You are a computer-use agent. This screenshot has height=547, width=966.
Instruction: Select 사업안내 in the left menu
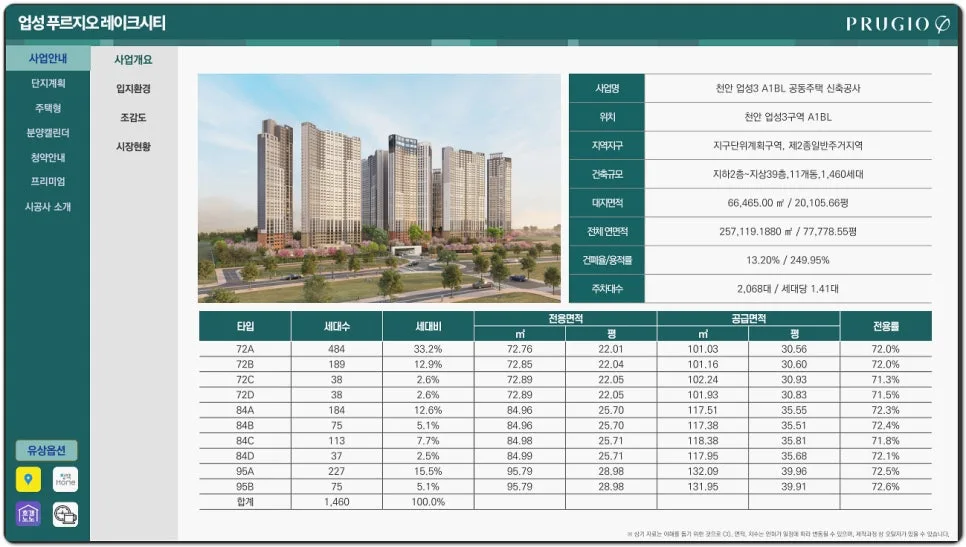[x=48, y=59]
